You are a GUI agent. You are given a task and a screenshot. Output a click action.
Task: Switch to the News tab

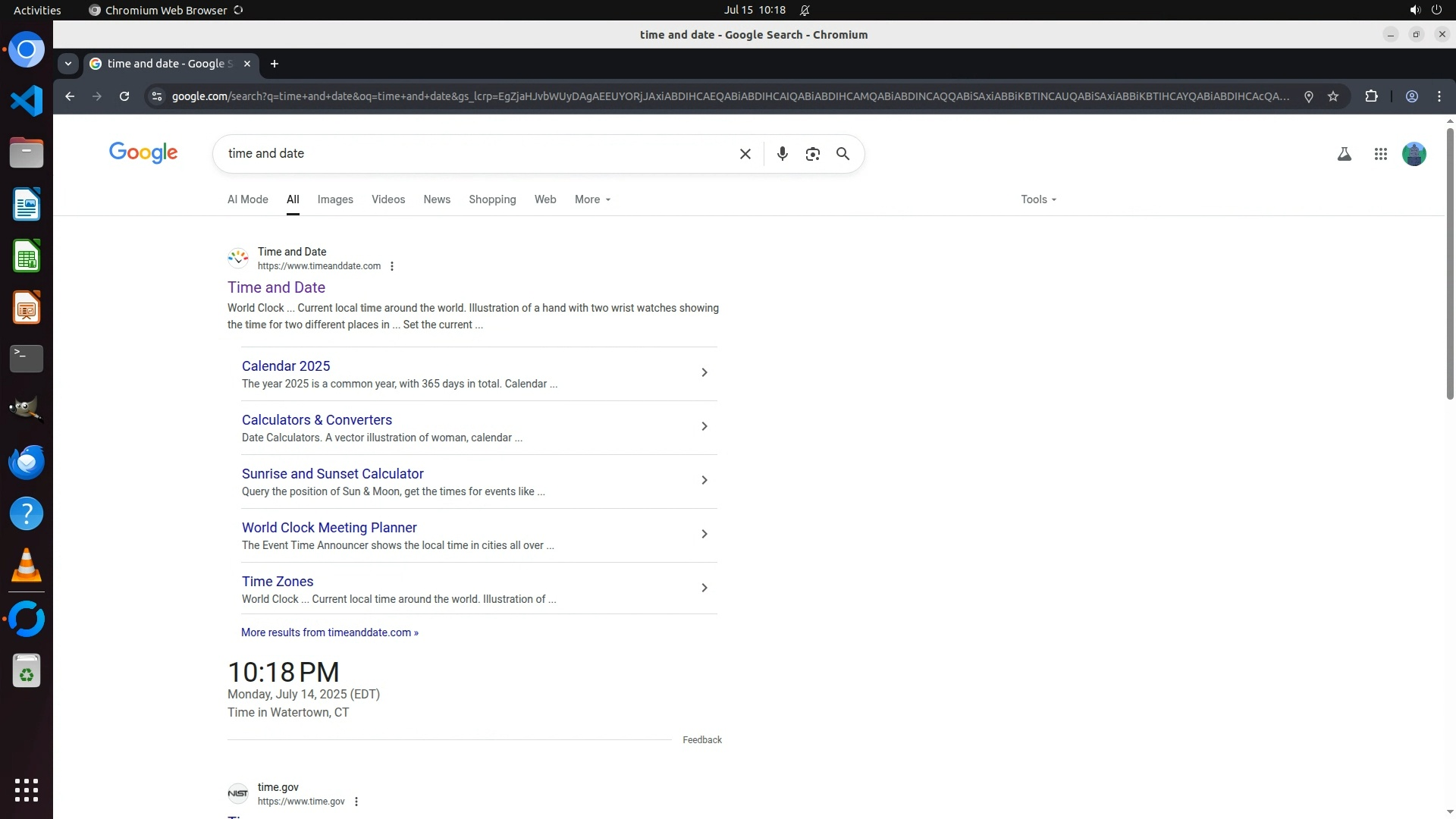point(437,199)
